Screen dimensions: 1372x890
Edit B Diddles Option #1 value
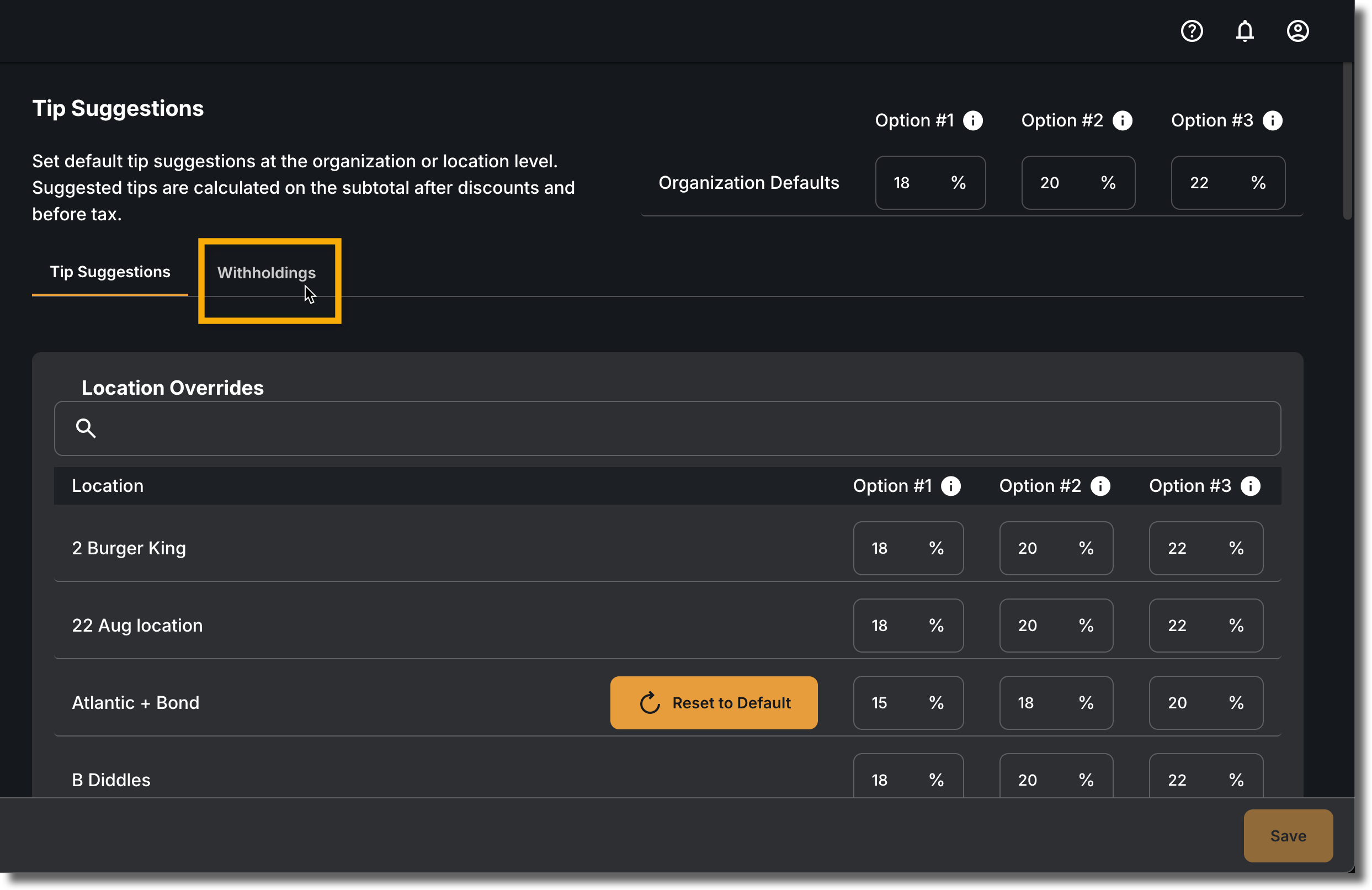pyautogui.click(x=908, y=776)
